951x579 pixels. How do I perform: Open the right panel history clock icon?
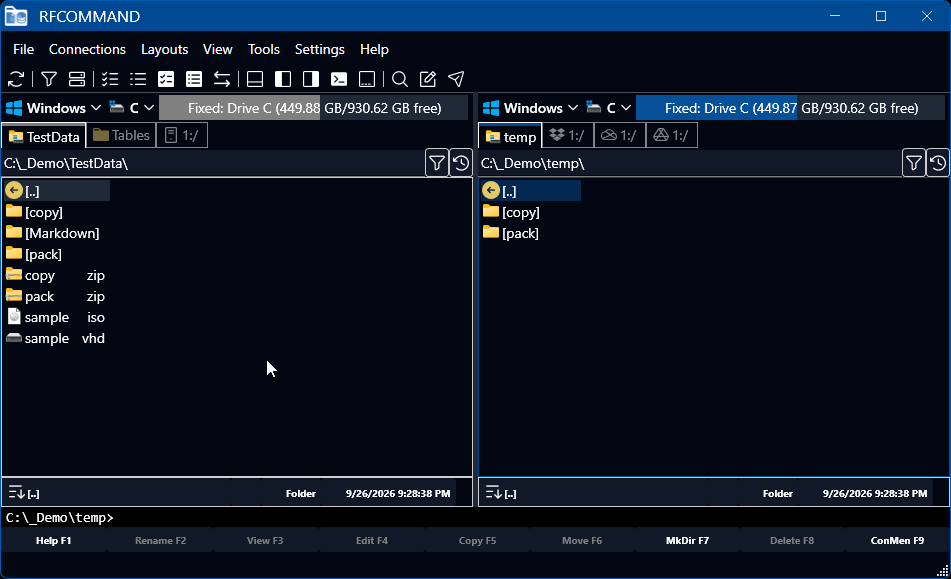point(938,163)
